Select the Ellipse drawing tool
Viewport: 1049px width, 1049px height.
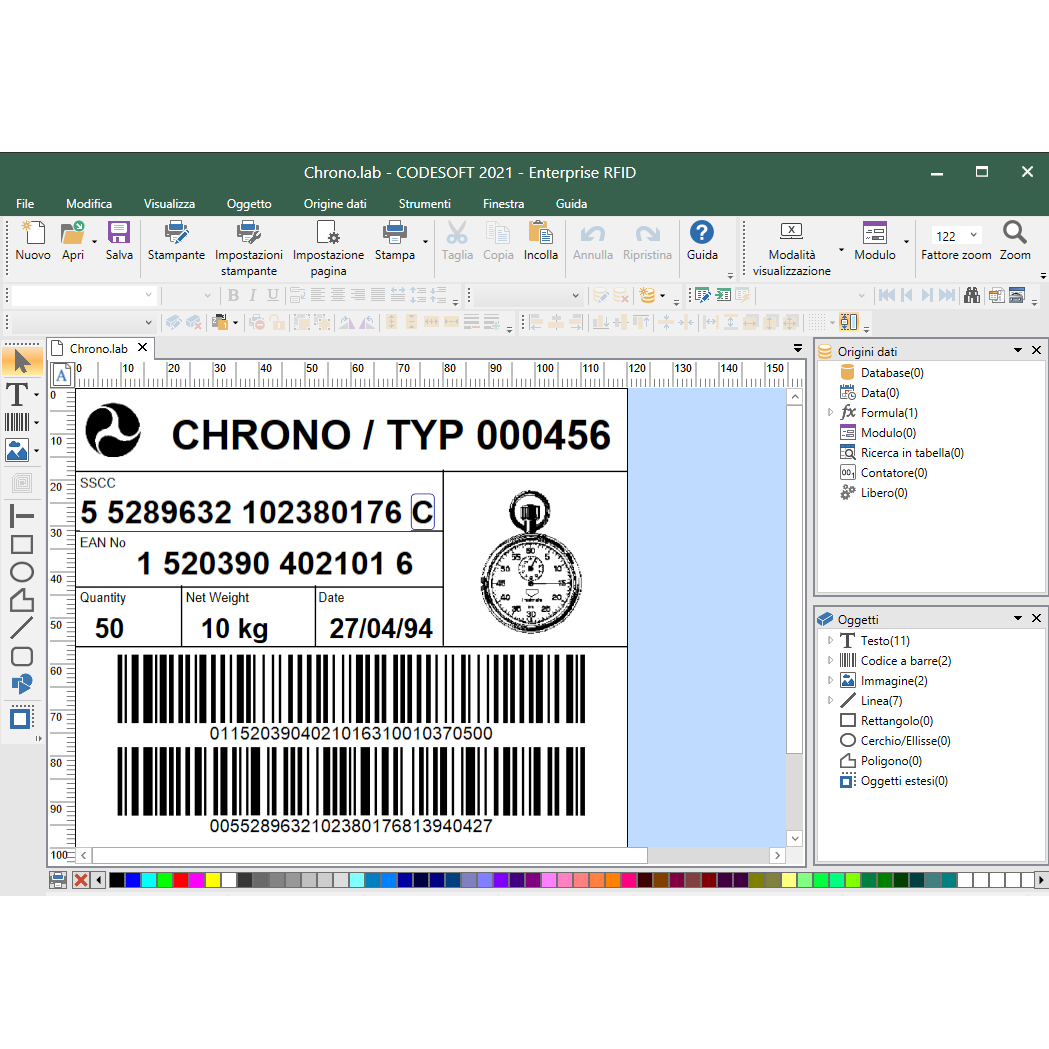[21, 572]
